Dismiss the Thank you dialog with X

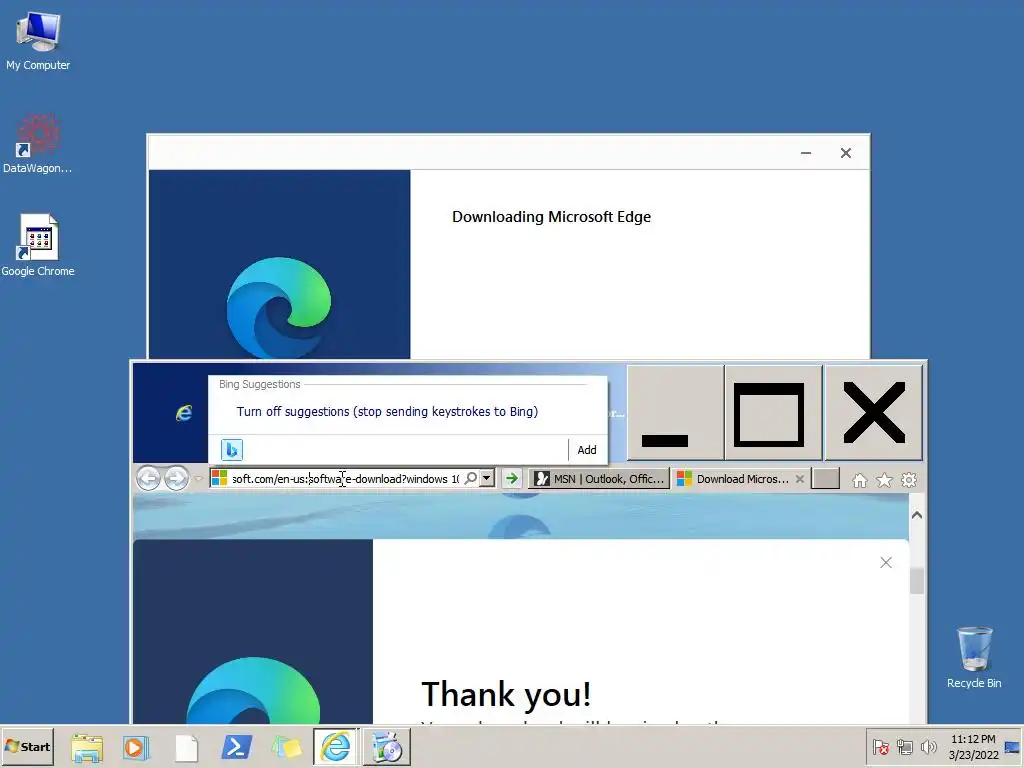886,562
